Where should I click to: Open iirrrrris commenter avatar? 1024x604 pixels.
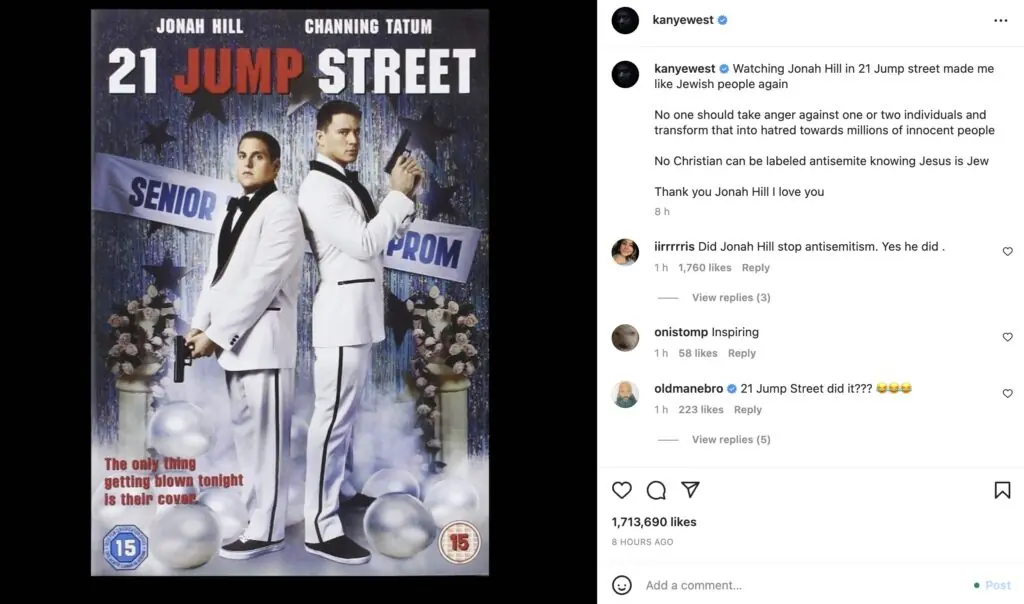[625, 252]
